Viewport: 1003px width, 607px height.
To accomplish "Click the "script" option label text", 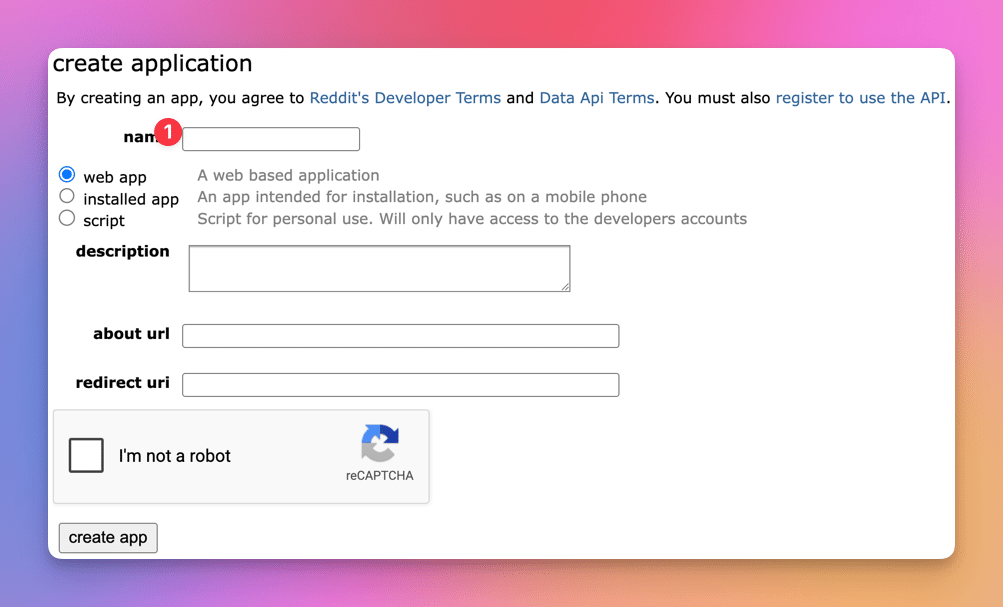I will pos(104,220).
